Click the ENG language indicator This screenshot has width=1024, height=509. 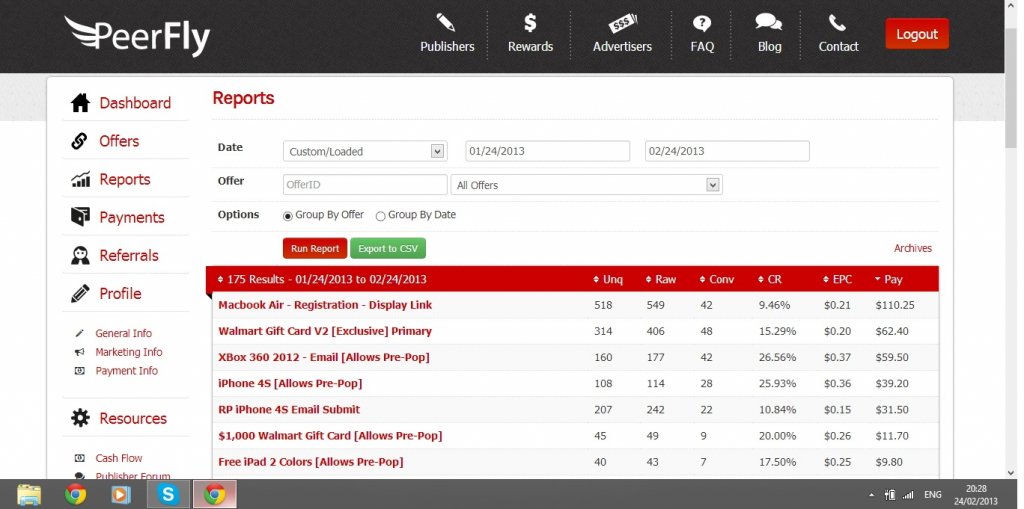[x=933, y=495]
